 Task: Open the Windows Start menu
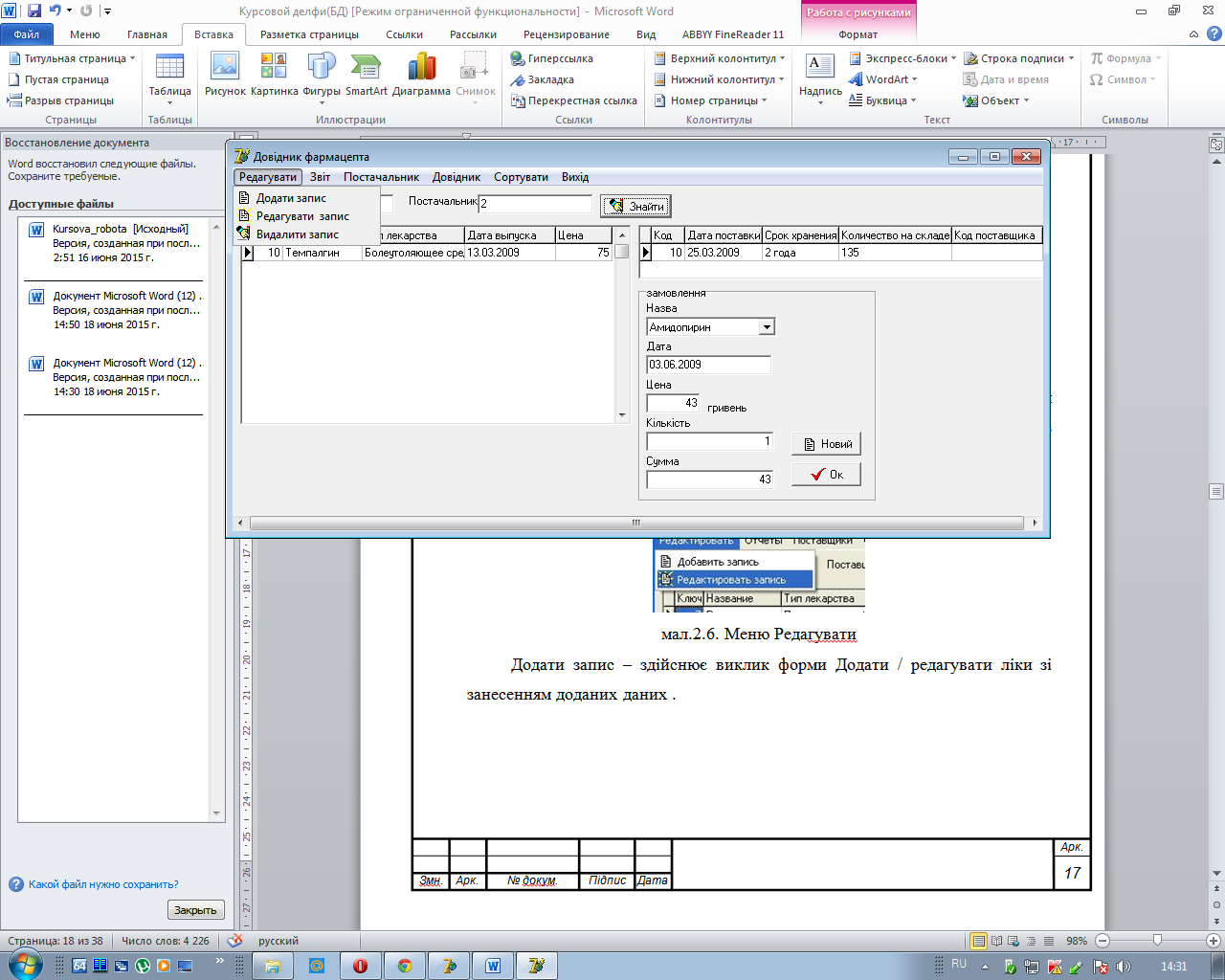tap(26, 965)
